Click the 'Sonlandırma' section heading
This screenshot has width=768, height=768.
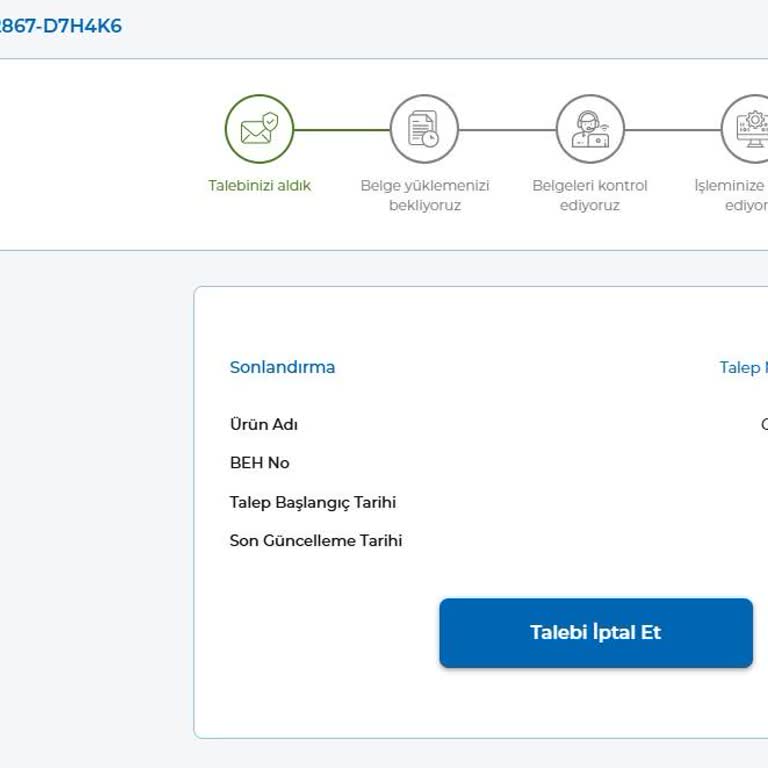click(x=282, y=367)
